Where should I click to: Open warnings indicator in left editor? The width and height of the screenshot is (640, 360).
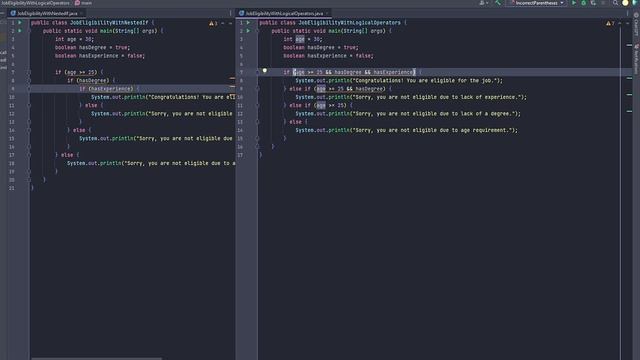point(213,24)
